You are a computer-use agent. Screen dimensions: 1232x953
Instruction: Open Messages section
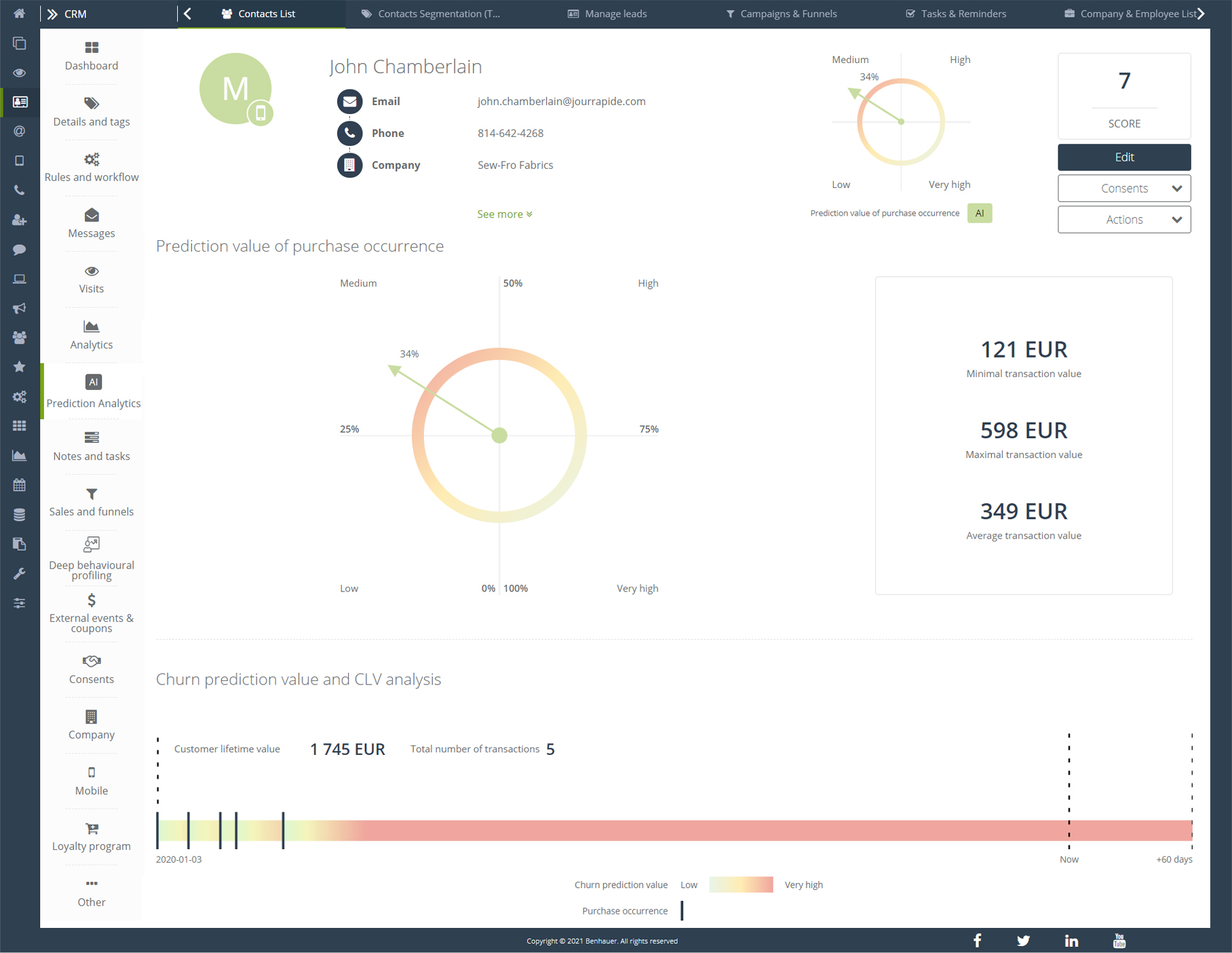pyautogui.click(x=92, y=224)
